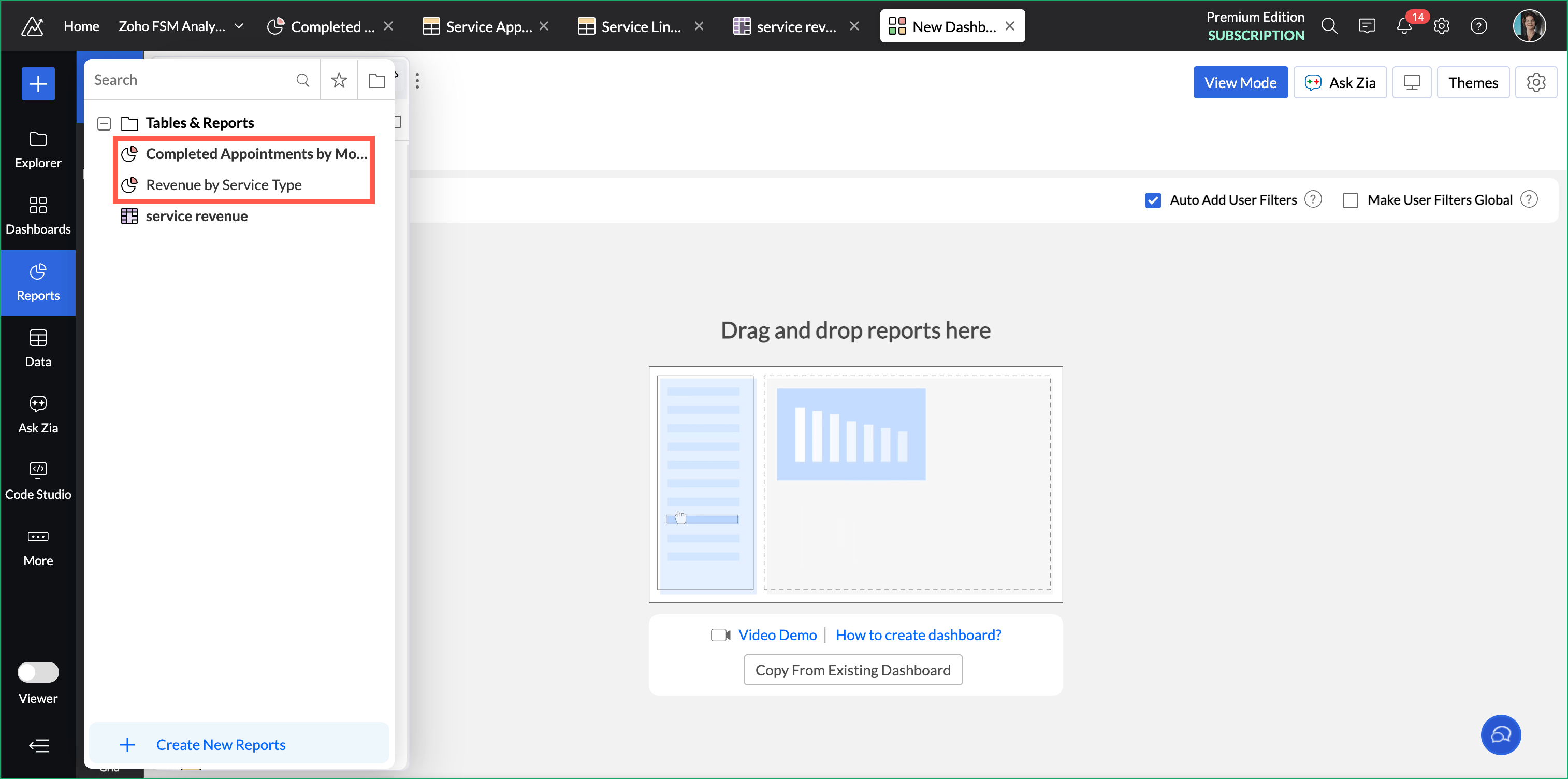Enable Make User Filters Global
Screen dimensions: 1568x779
[x=1350, y=200]
